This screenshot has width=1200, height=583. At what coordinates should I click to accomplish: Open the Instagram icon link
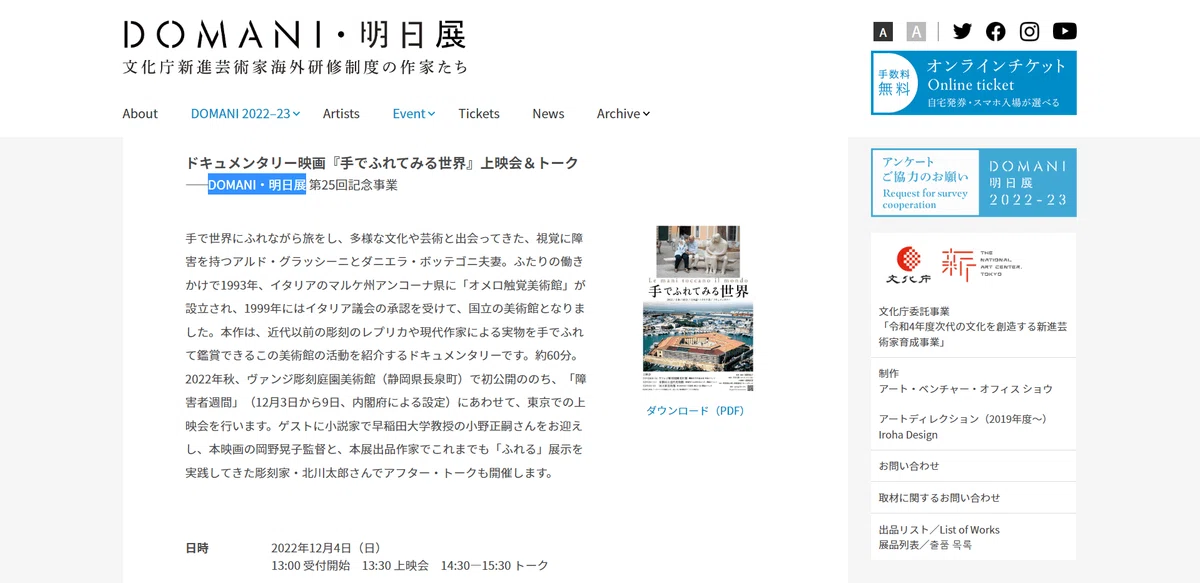click(x=1029, y=31)
